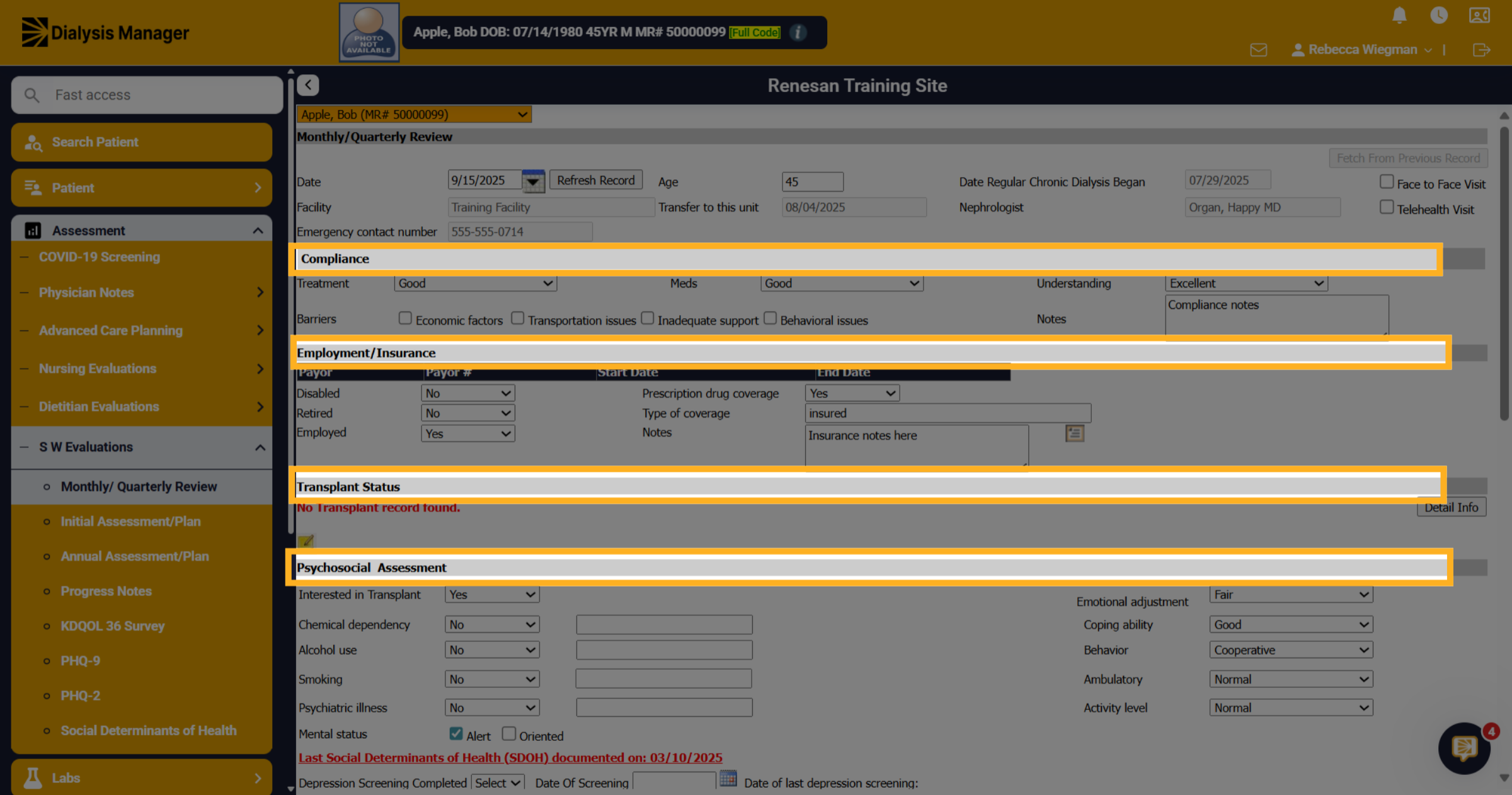Image resolution: width=1512 pixels, height=795 pixels.
Task: Open the Understanding dropdown showing Excellent
Action: pyautogui.click(x=1246, y=283)
